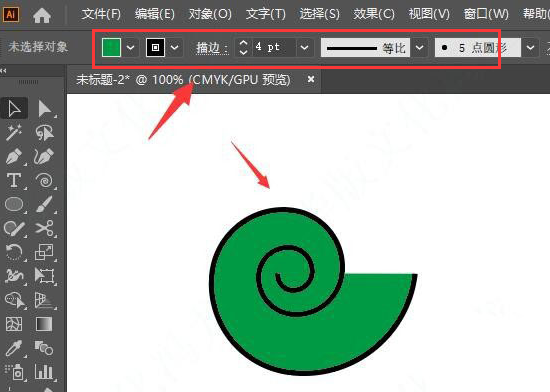The height and width of the screenshot is (392, 550).
Task: Select the Ellipse tool
Action: [14, 204]
